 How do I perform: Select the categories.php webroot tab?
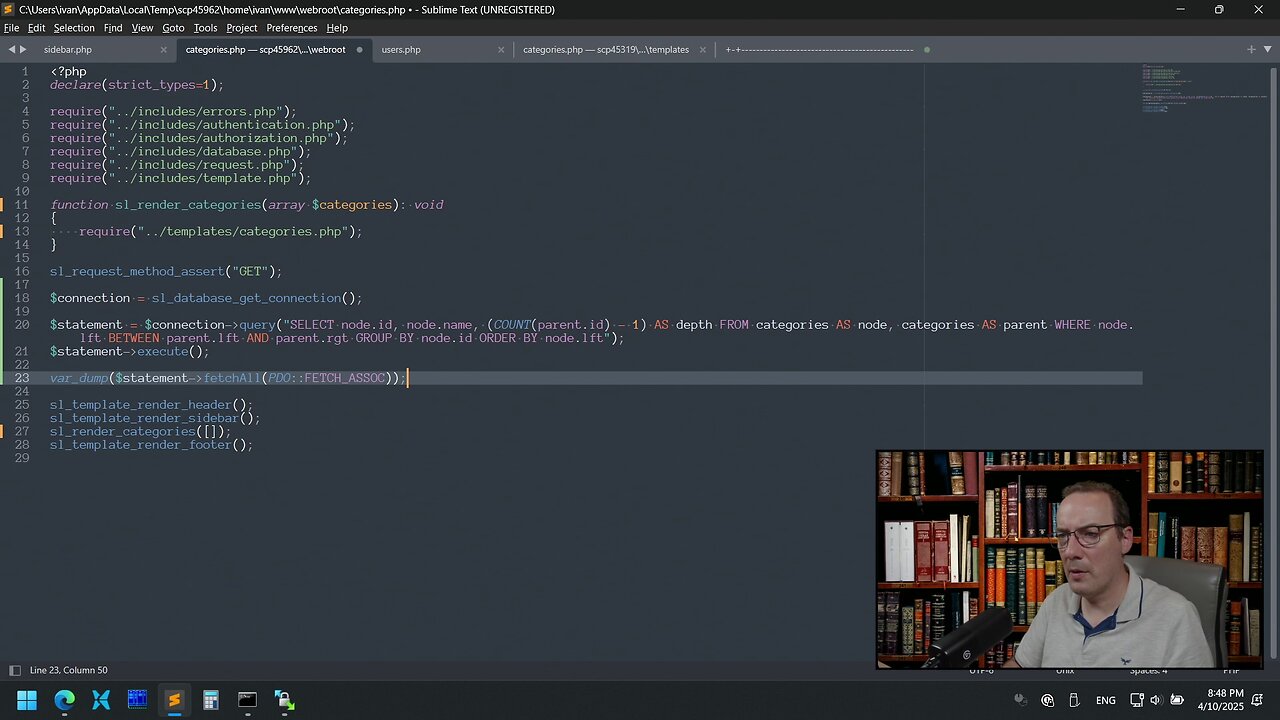[265, 50]
